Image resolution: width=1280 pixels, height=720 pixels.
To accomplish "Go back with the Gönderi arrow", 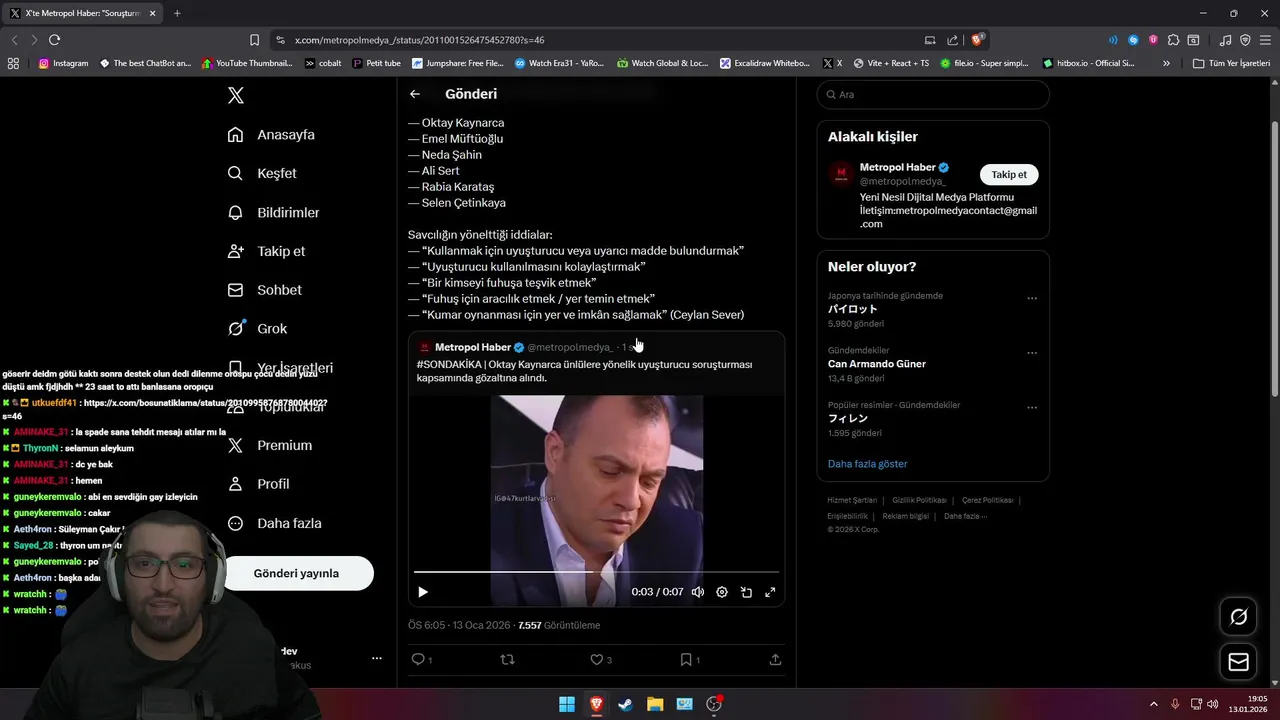I will point(415,94).
